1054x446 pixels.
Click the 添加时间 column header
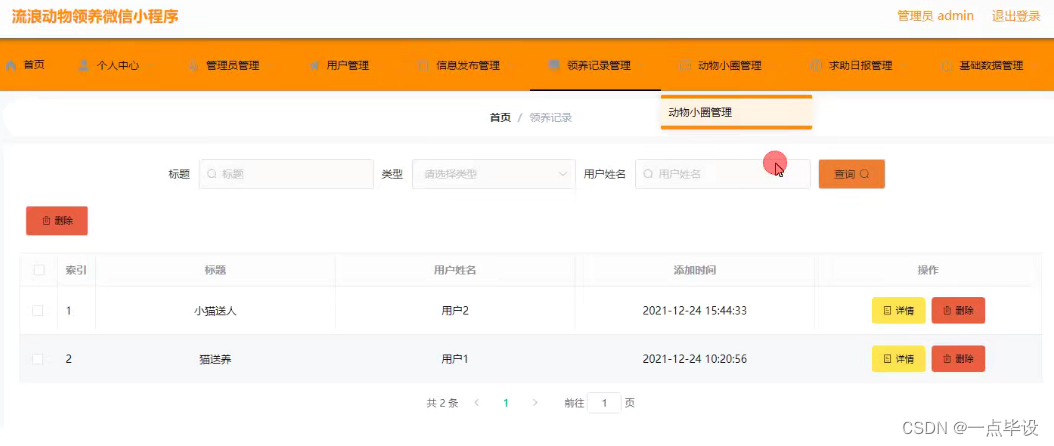(694, 270)
